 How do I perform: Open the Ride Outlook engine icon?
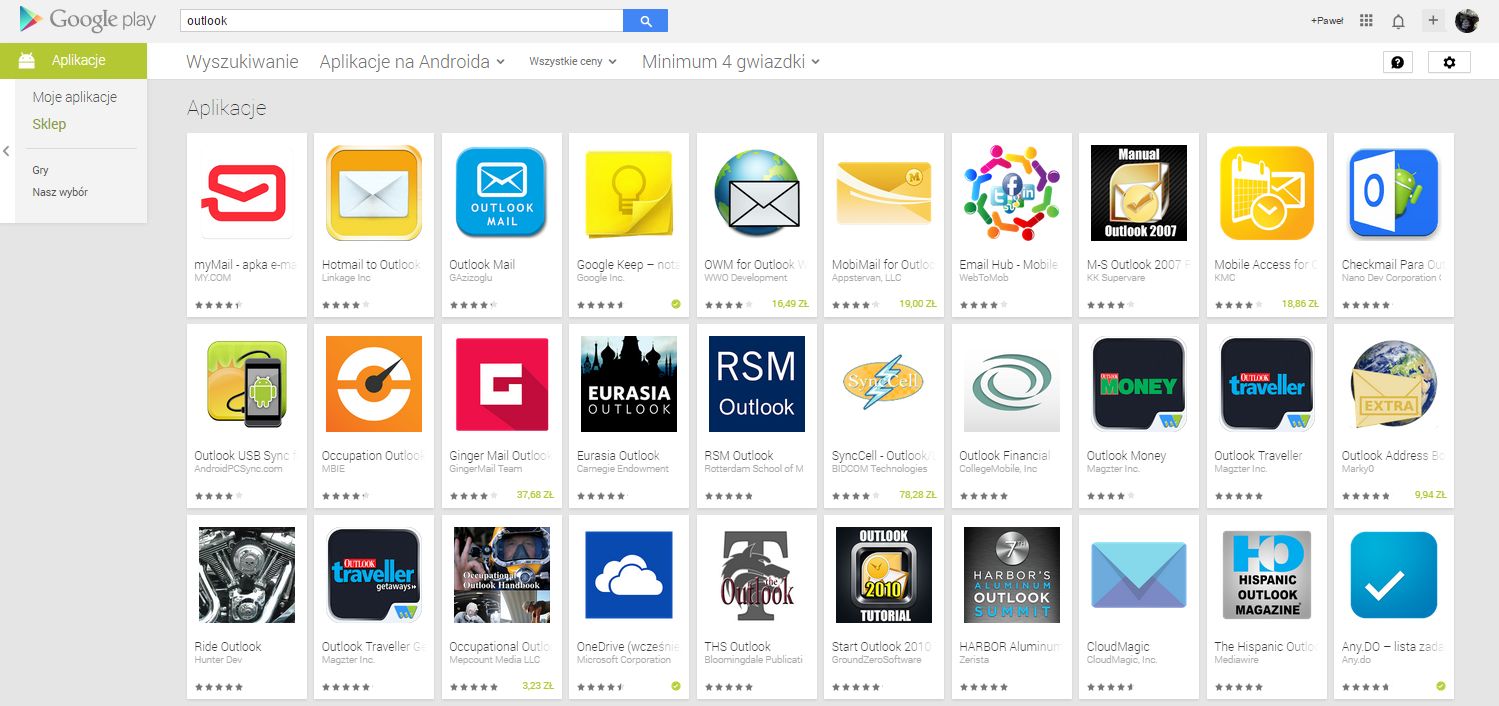[246, 575]
